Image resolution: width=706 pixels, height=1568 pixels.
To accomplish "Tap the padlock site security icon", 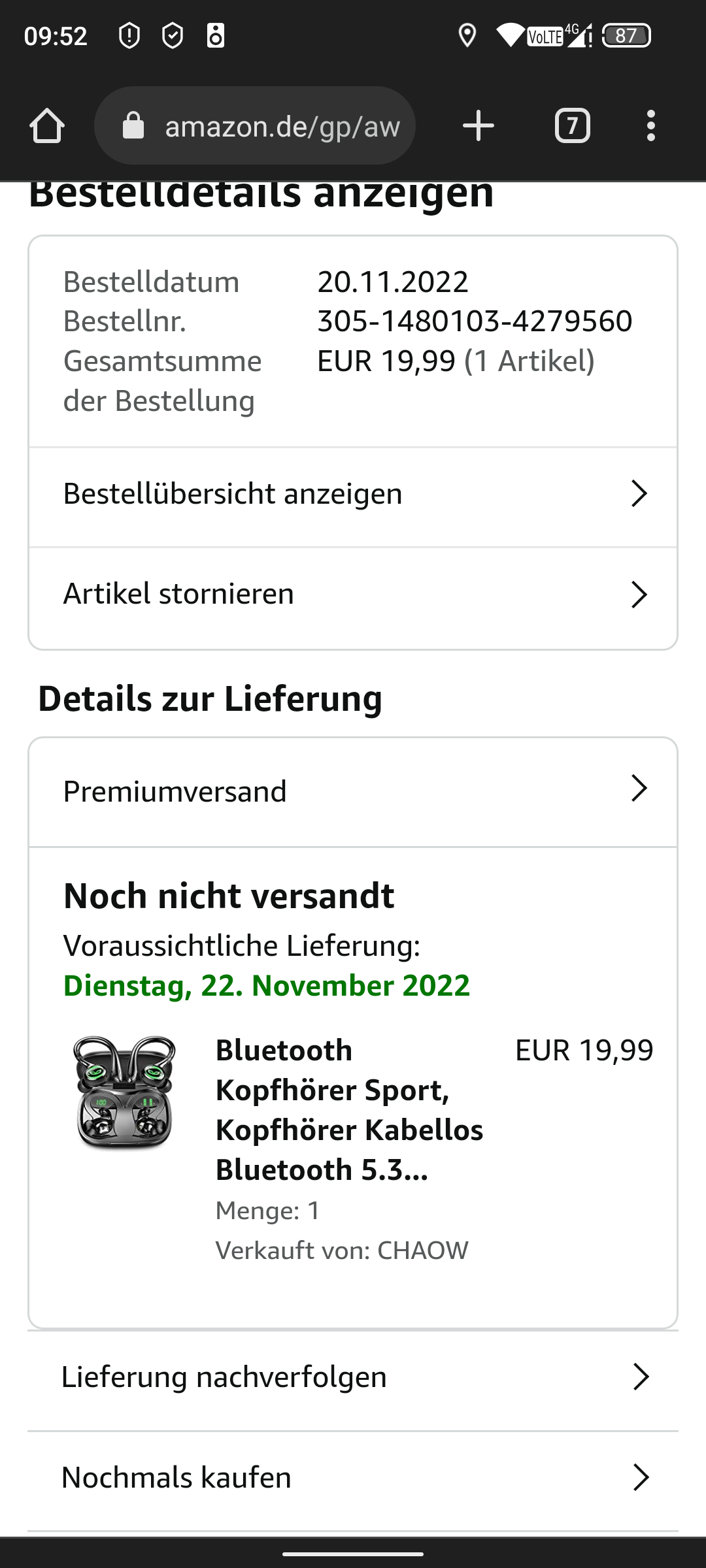I will click(133, 125).
